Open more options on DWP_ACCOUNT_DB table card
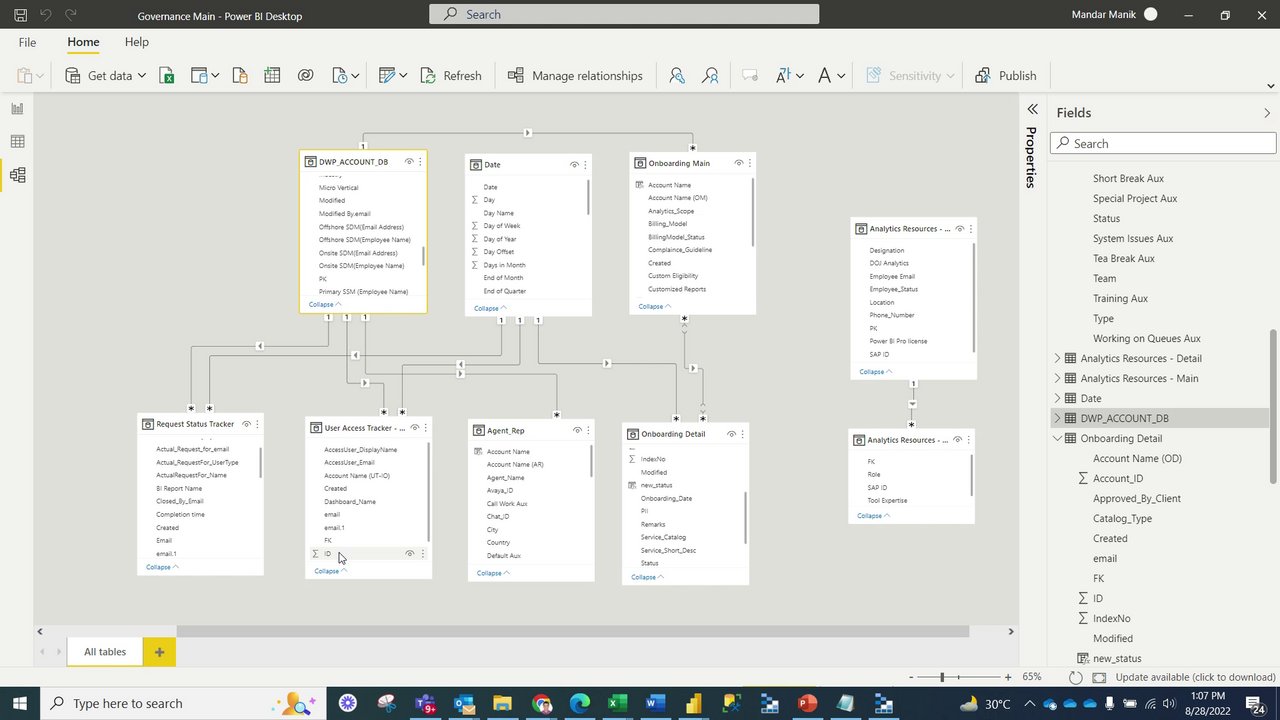1280x720 pixels. [x=420, y=162]
